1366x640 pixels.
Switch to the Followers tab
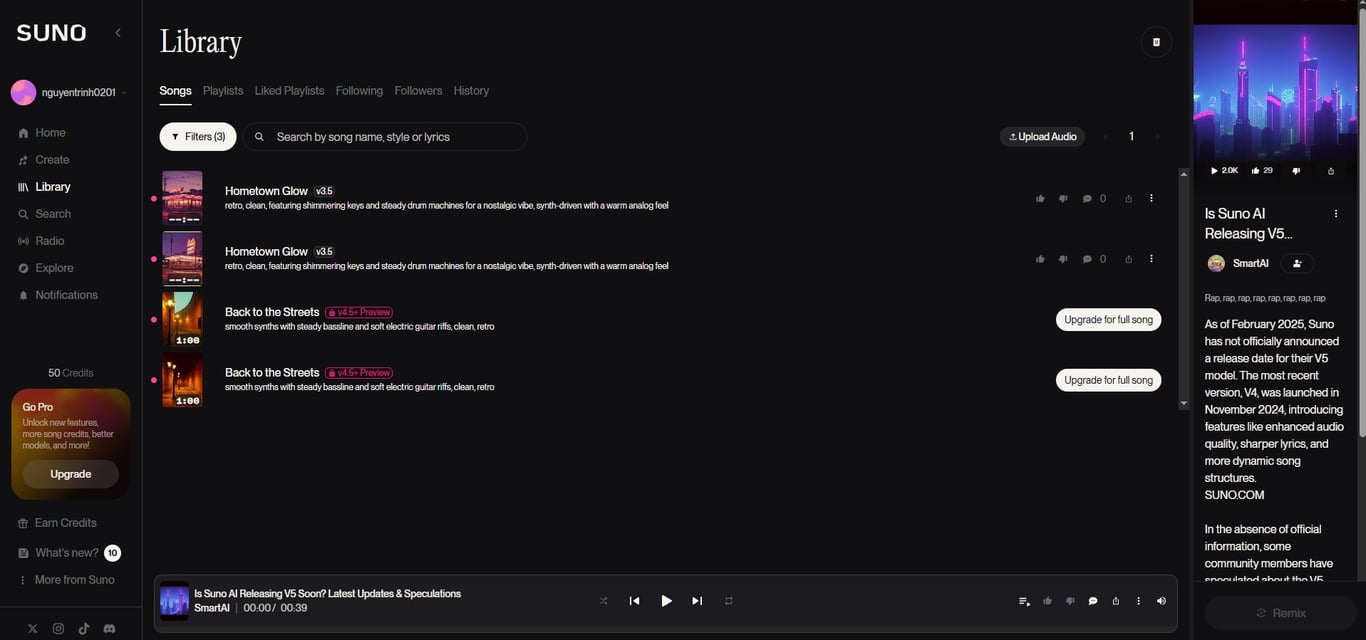418,91
